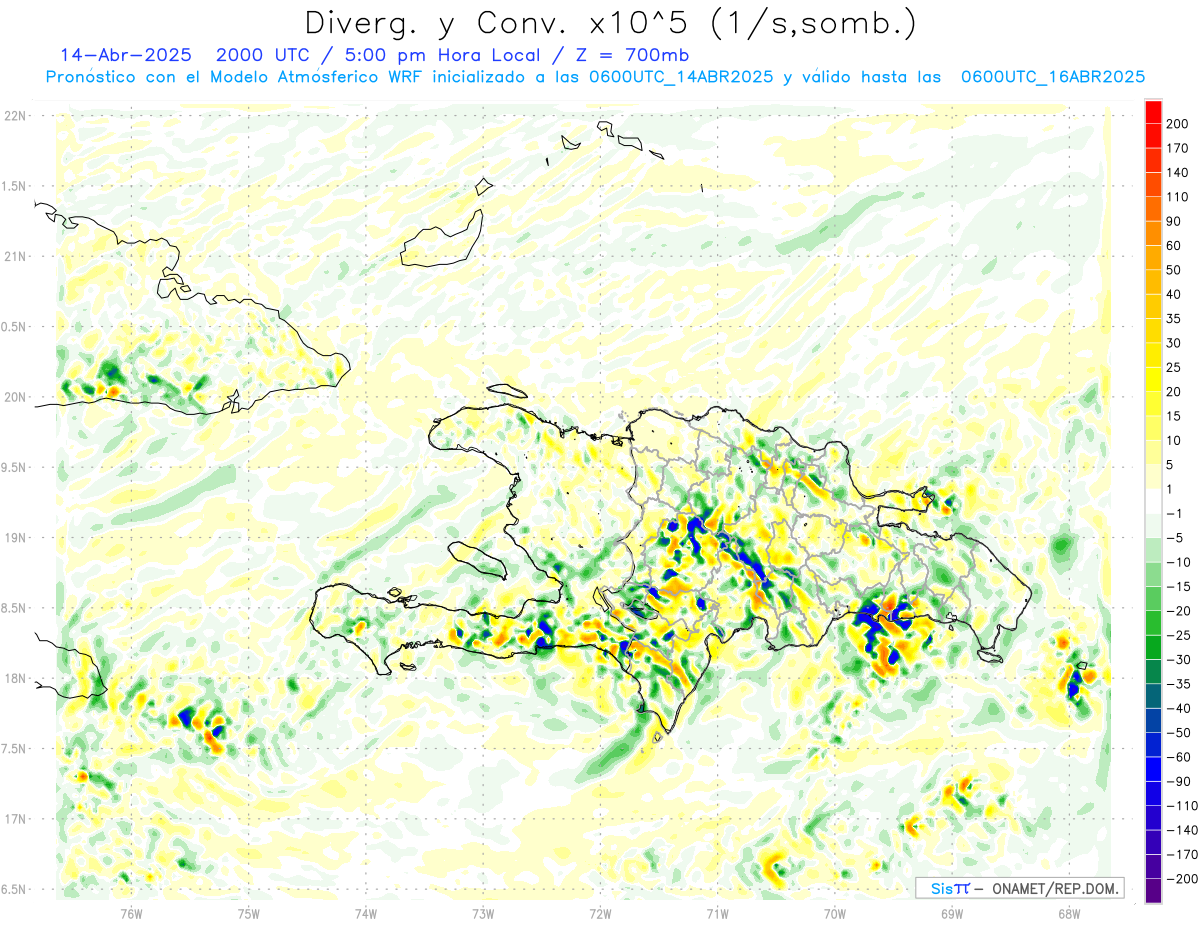The image size is (1200, 927).
Task: Click the title 'Diverg. y Conv. x10^5 (1/s,somb.)'
Action: [610, 22]
